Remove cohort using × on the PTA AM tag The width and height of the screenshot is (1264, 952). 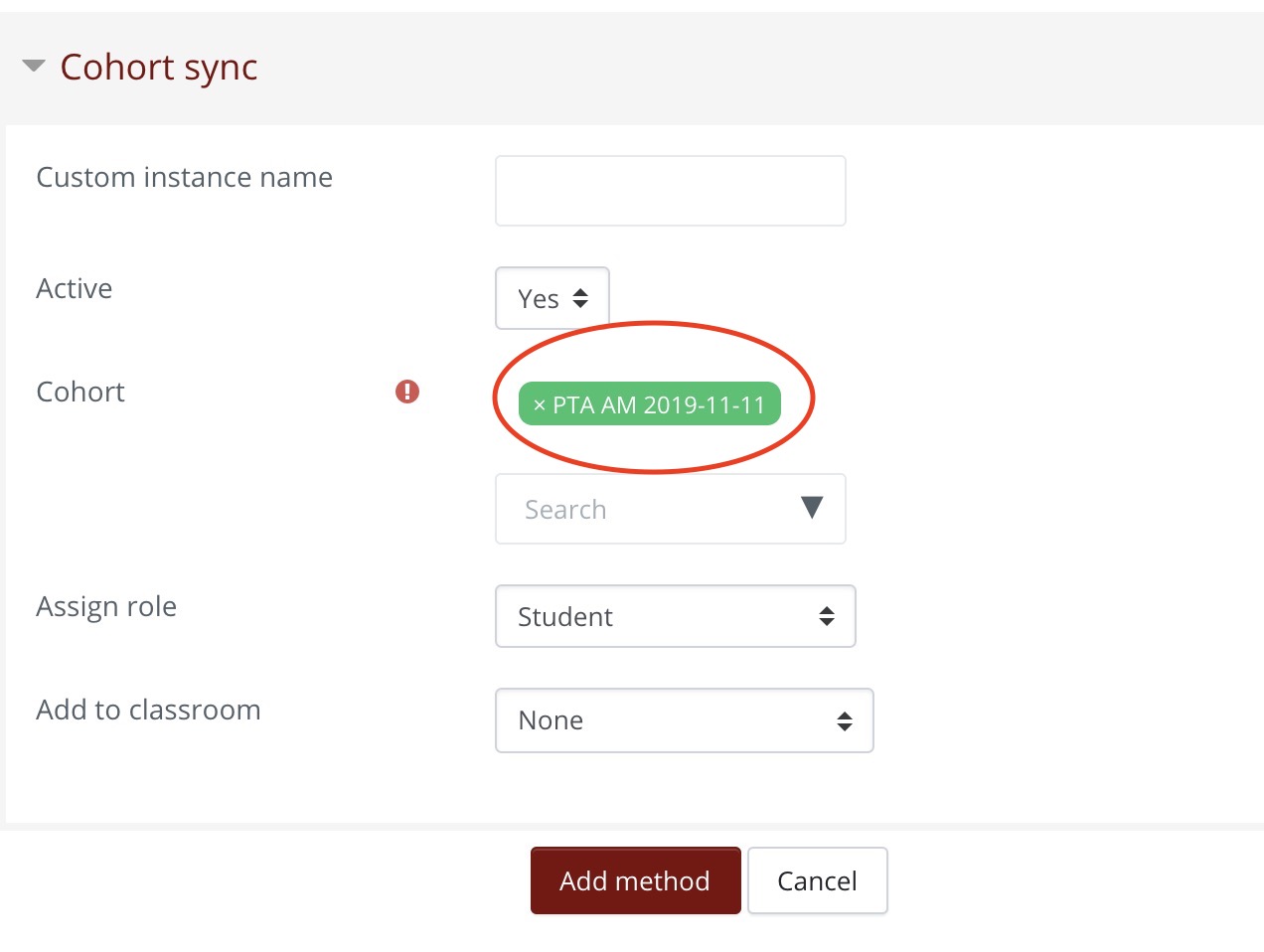[x=540, y=405]
